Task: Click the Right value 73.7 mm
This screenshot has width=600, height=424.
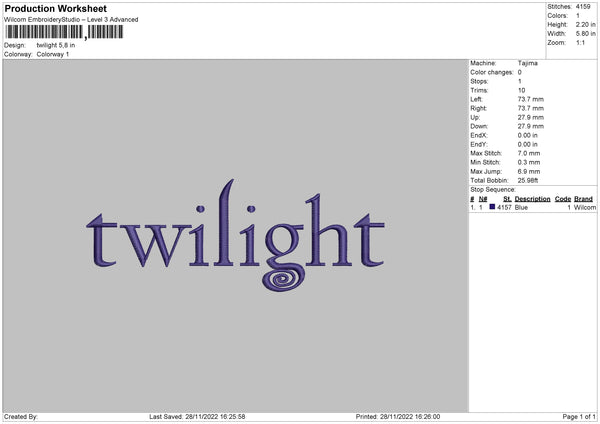Action: pos(530,108)
